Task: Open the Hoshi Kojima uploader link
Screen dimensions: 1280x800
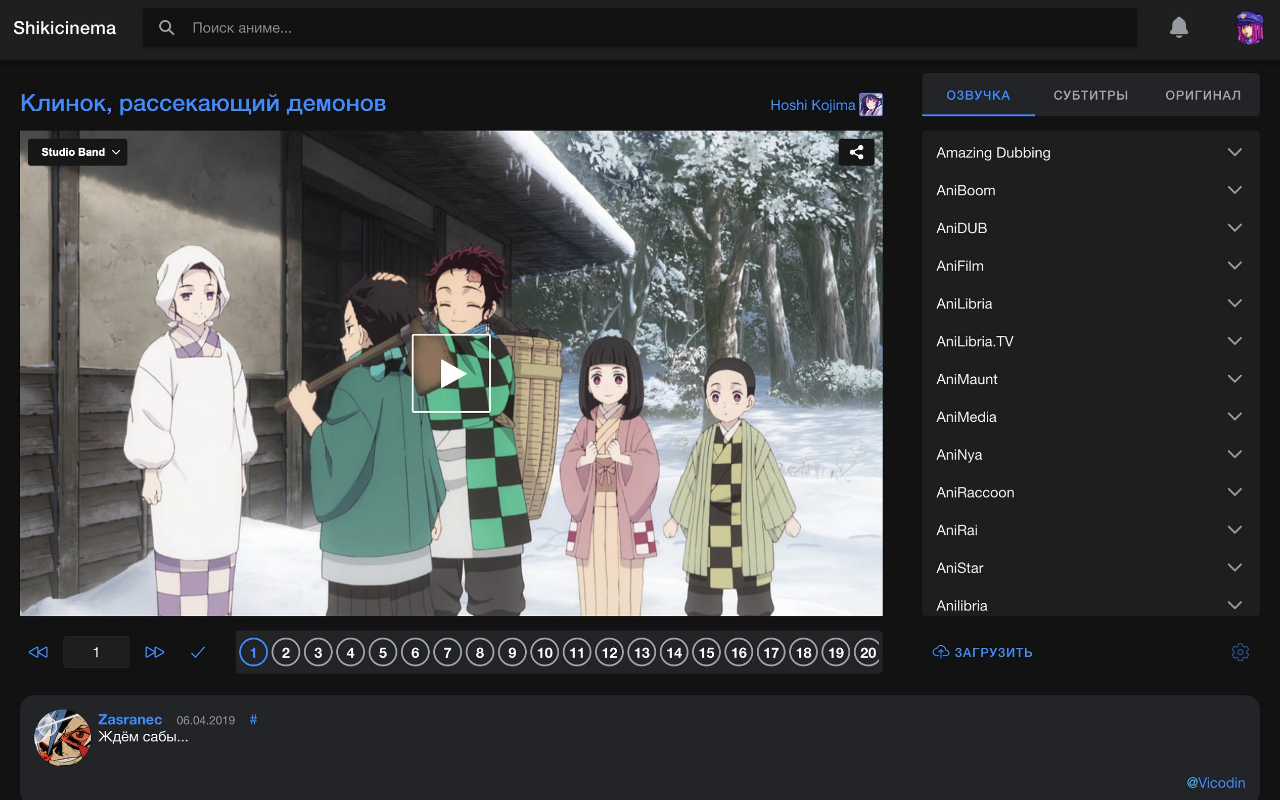Action: (813, 105)
